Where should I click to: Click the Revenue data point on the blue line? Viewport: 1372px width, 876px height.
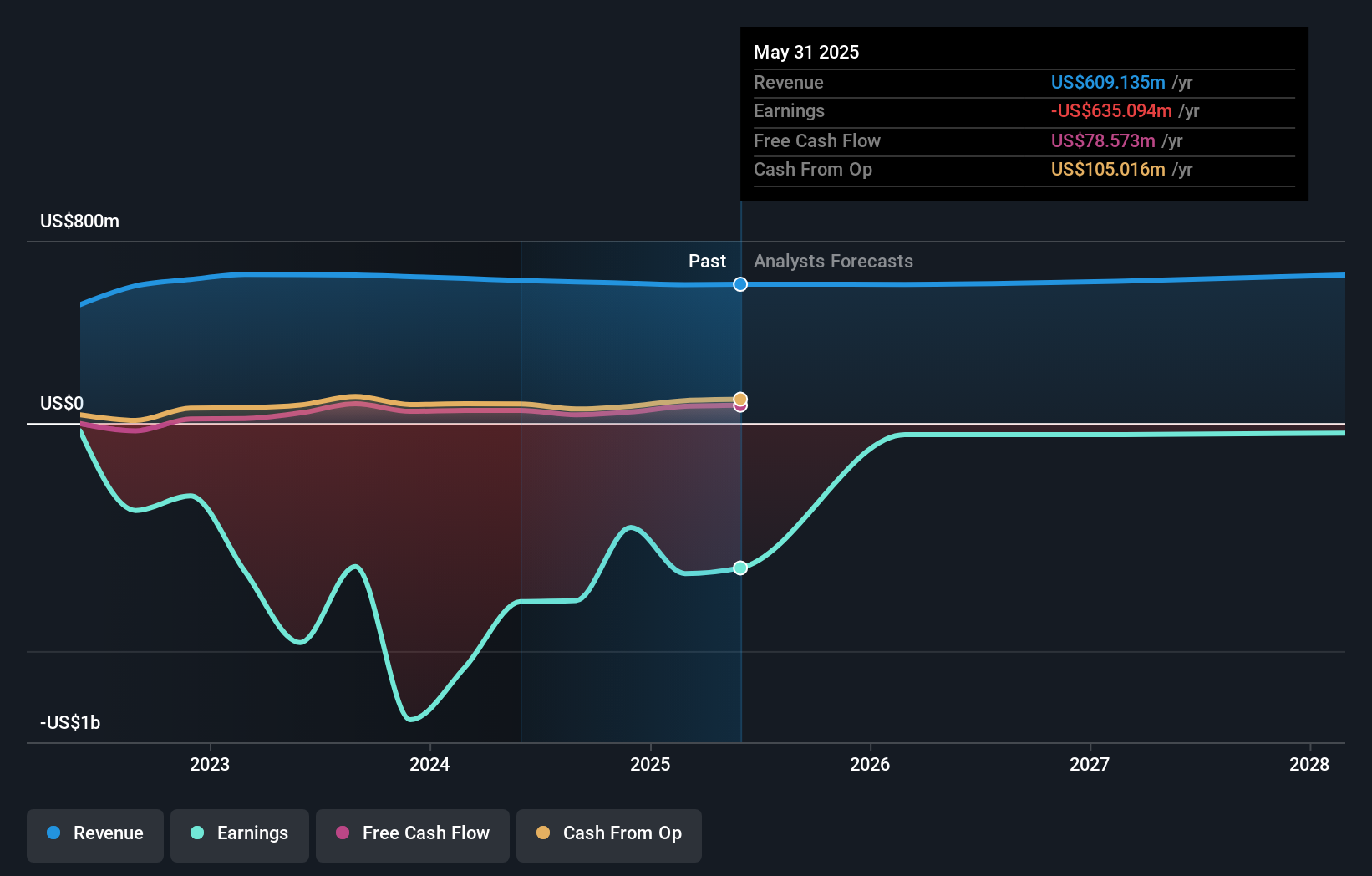point(740,284)
